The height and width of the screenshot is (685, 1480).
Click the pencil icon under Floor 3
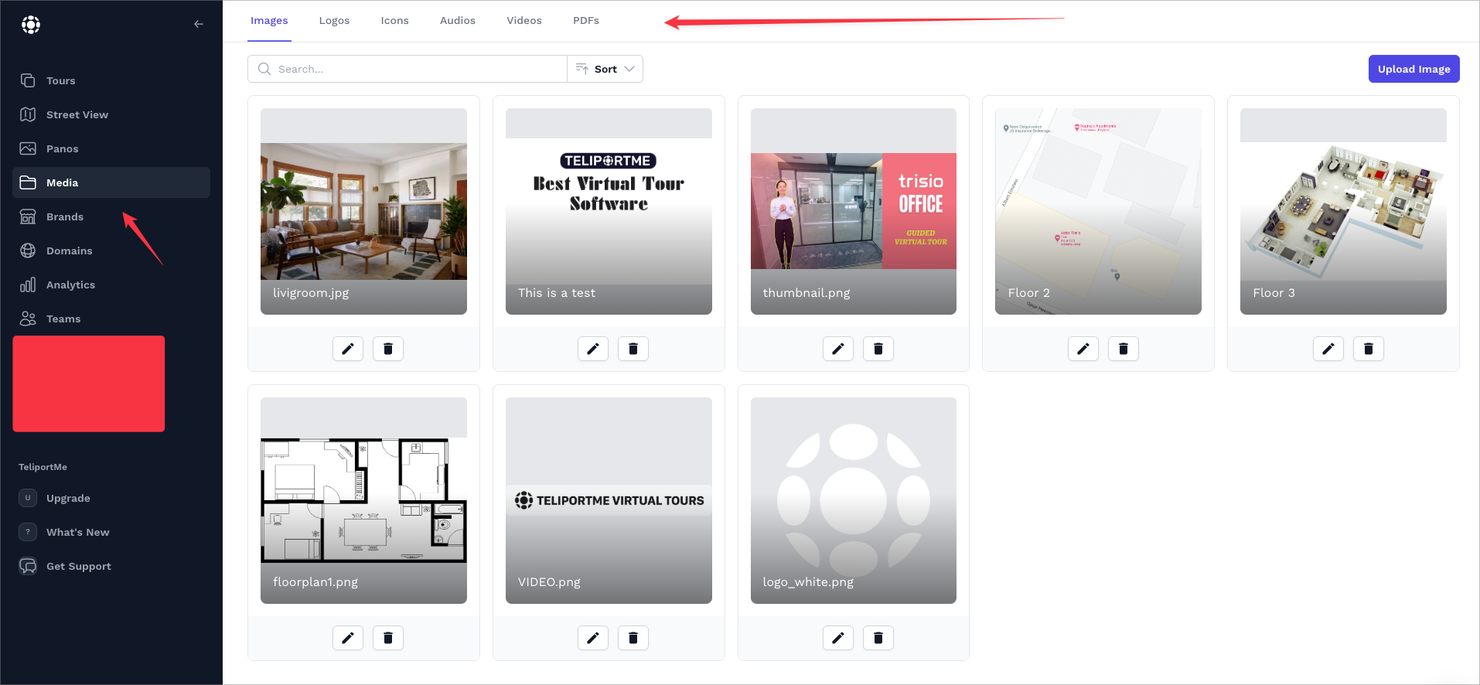(1328, 349)
